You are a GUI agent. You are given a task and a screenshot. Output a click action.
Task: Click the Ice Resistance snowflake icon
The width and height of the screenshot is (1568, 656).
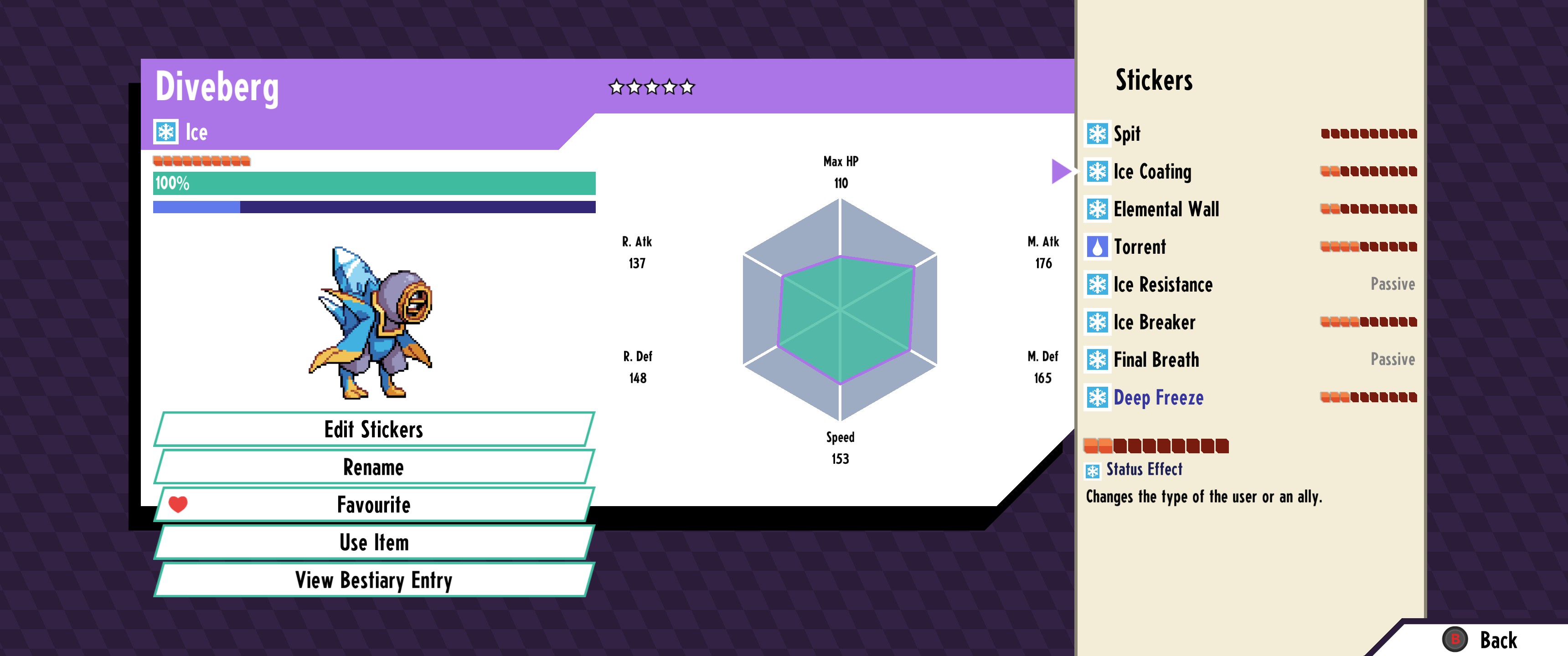tap(1097, 285)
